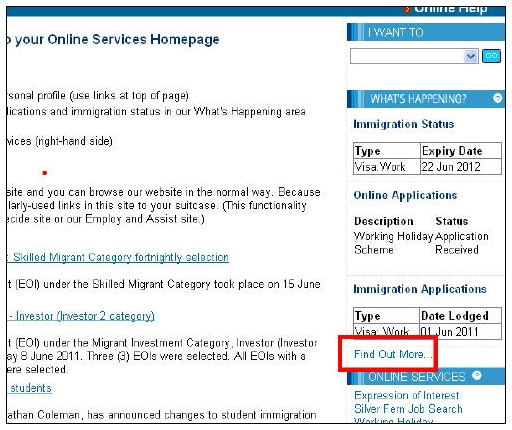Select the Visa: Work status cell

click(x=386, y=166)
